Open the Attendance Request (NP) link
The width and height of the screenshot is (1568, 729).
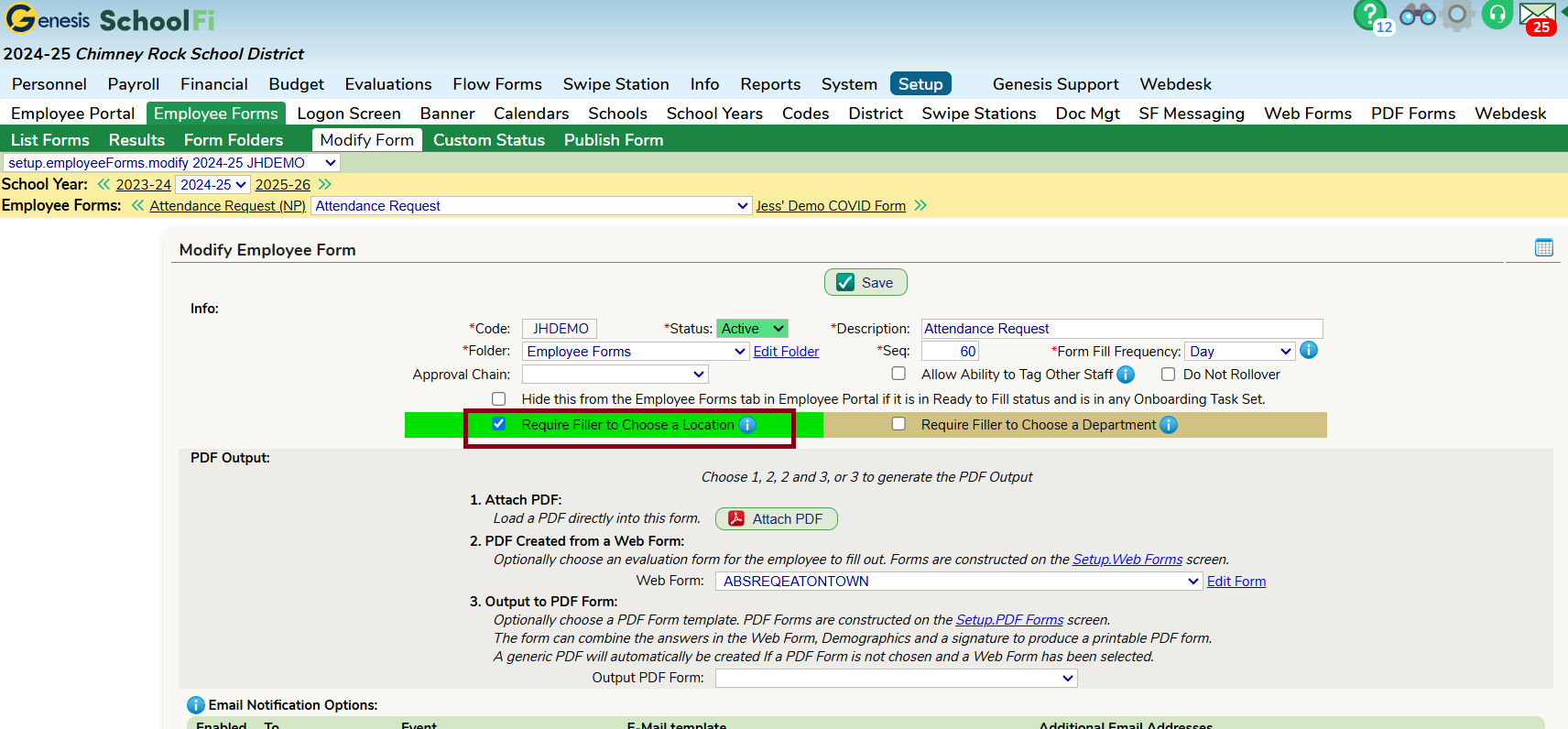pyautogui.click(x=227, y=206)
